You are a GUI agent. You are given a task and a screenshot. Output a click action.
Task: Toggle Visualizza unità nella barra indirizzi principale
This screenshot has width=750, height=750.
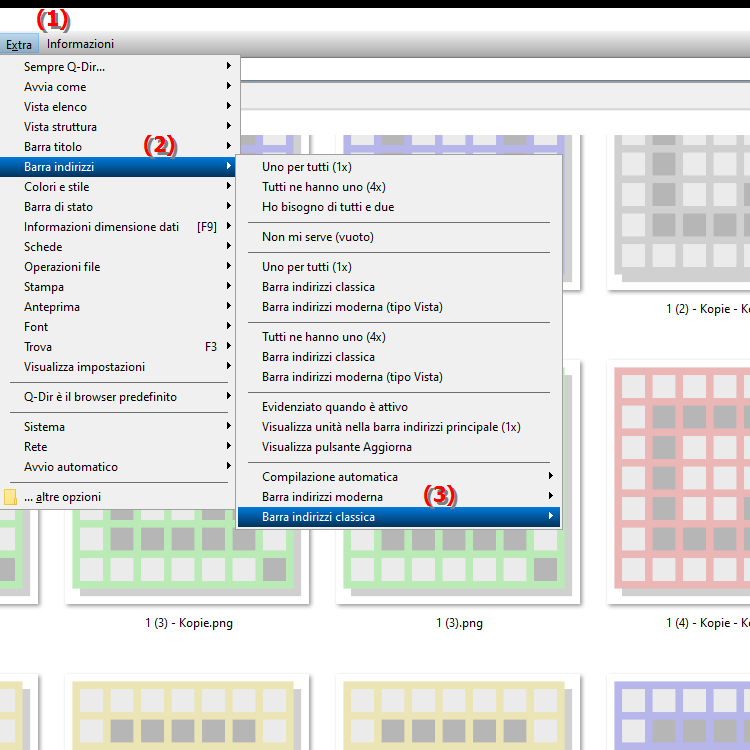click(x=398, y=427)
